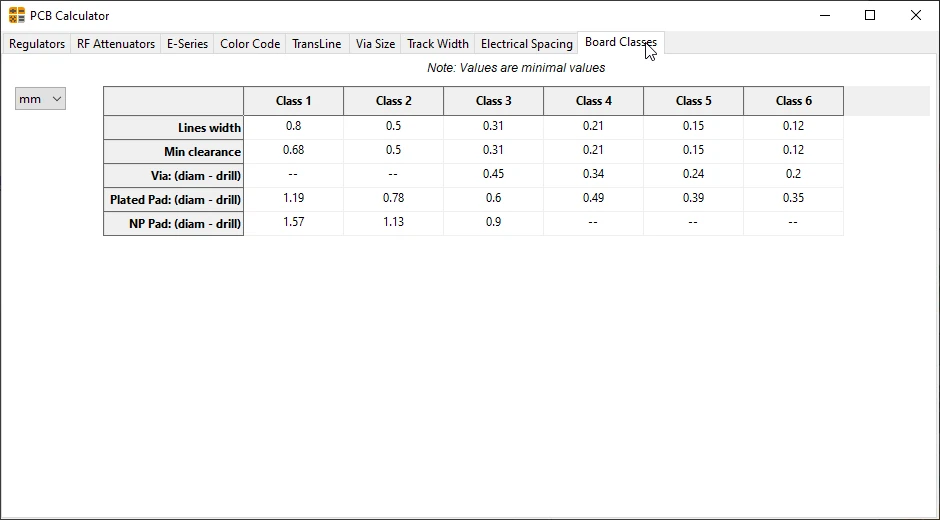Minimize the PCB Calculator window

point(825,15)
